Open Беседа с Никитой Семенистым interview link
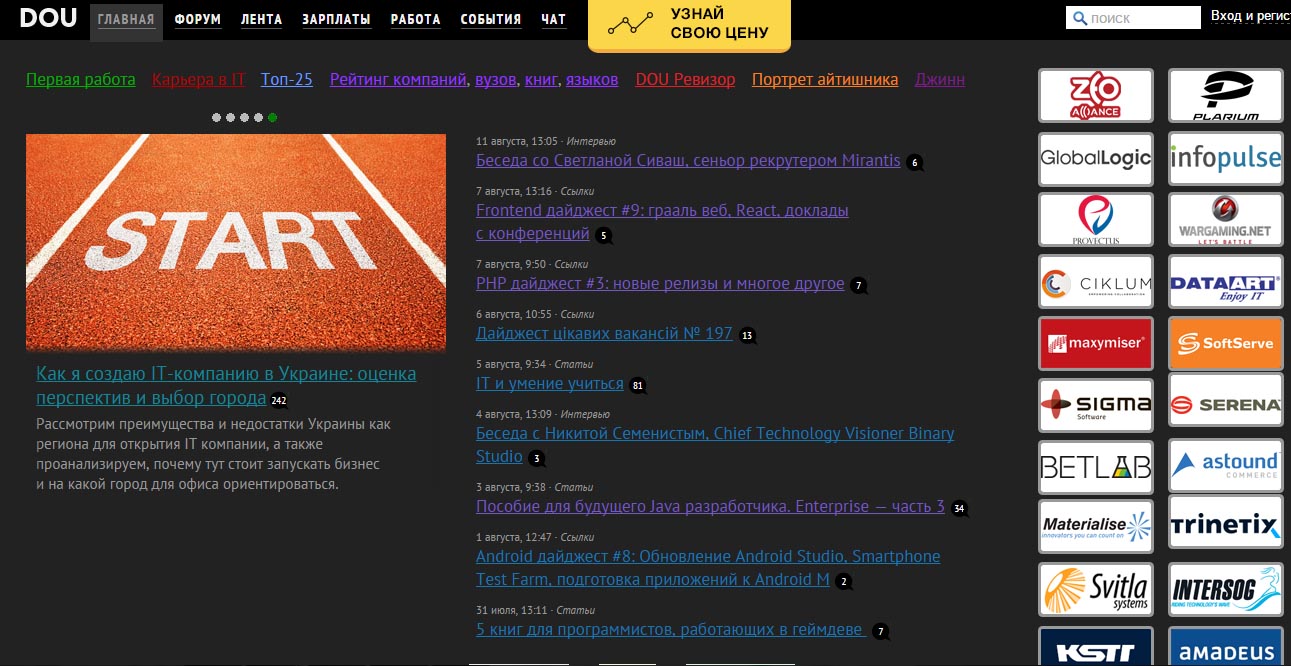1291x666 pixels. click(715, 445)
